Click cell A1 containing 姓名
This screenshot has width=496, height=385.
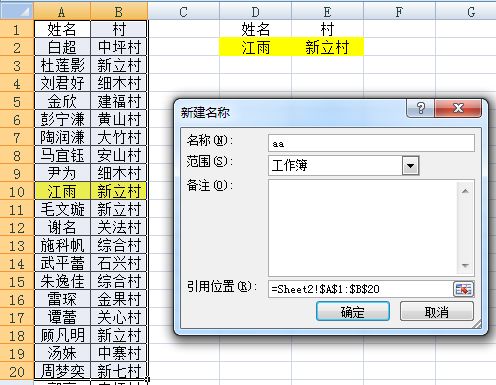tap(62, 29)
